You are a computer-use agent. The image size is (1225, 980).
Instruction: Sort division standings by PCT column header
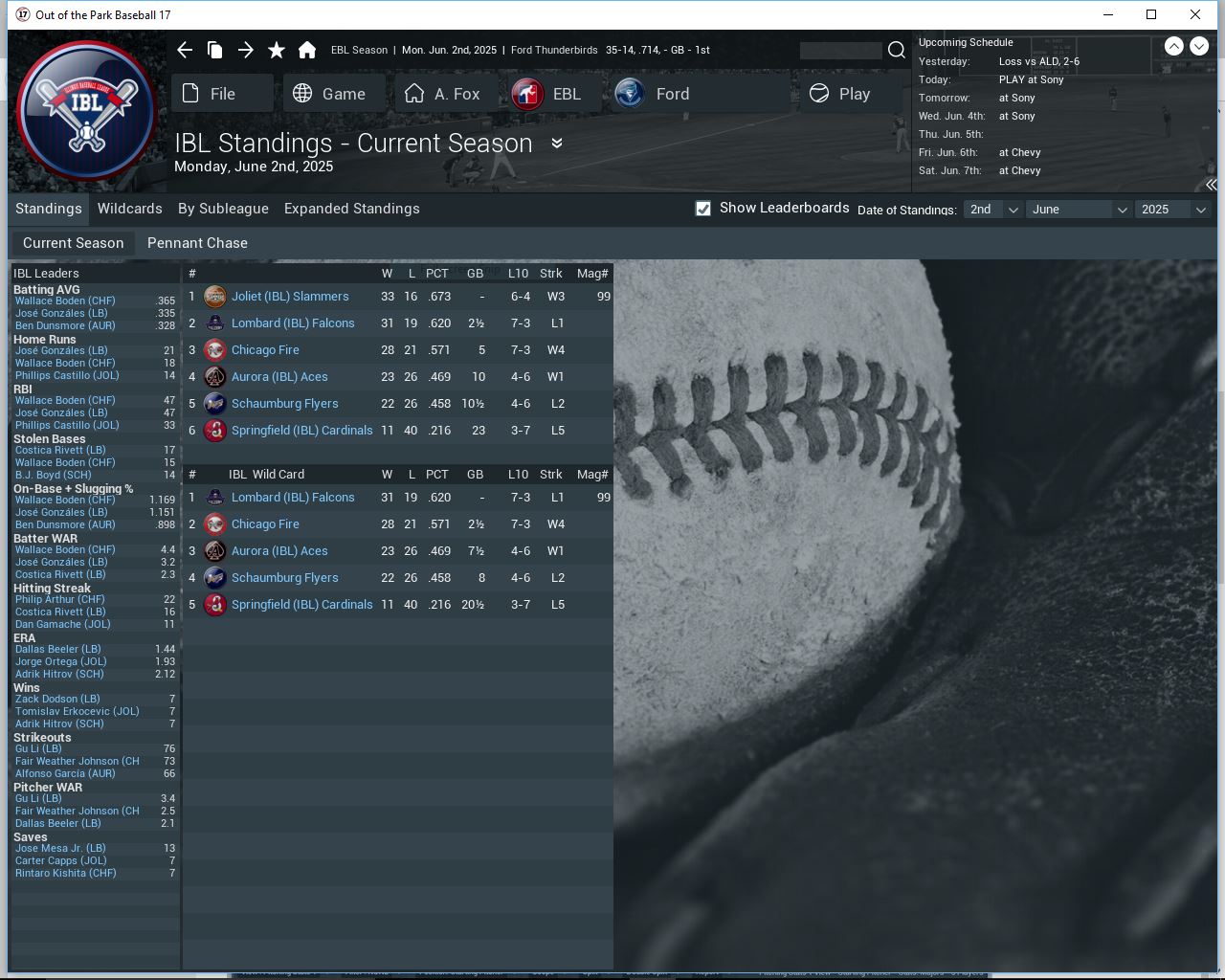437,274
